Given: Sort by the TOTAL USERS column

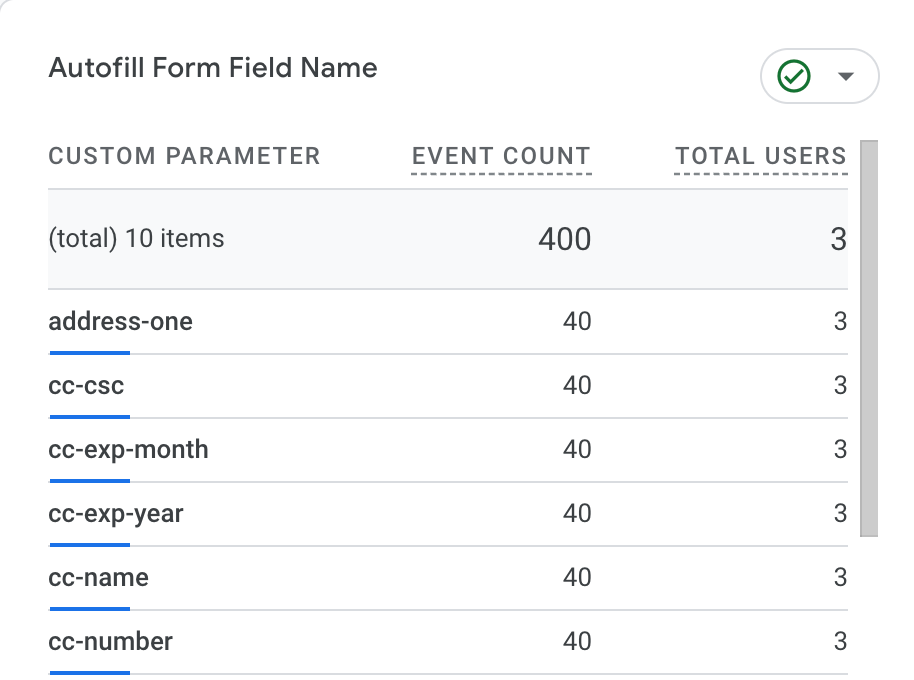Looking at the screenshot, I should click(x=760, y=156).
